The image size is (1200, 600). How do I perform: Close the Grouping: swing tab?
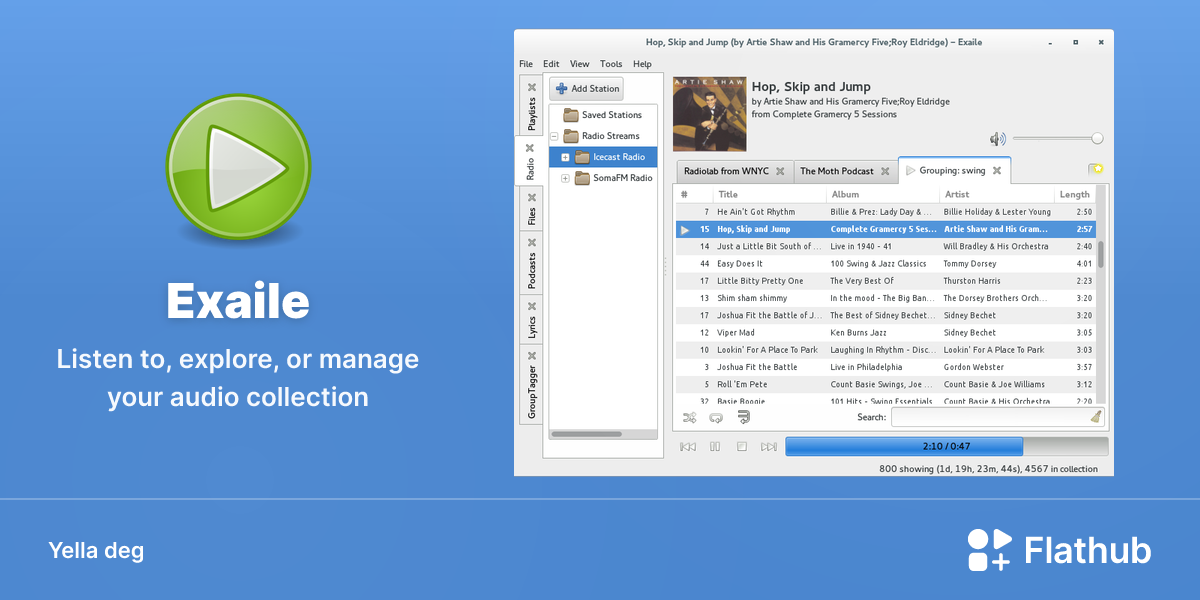(x=997, y=171)
